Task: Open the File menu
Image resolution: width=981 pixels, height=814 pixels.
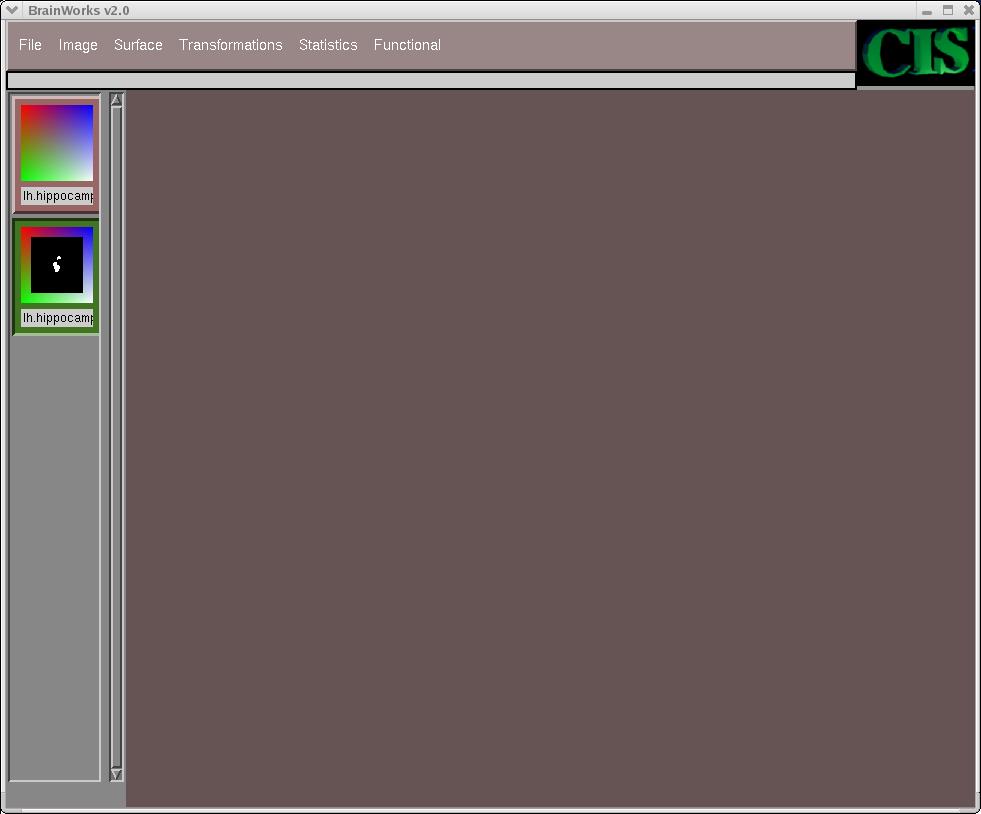Action: (x=30, y=45)
